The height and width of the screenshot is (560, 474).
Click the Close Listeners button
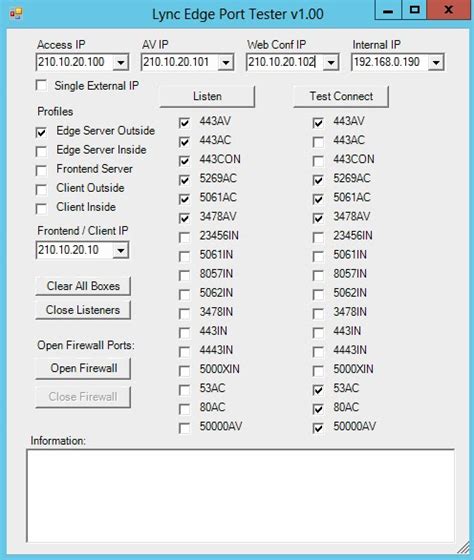click(x=83, y=310)
